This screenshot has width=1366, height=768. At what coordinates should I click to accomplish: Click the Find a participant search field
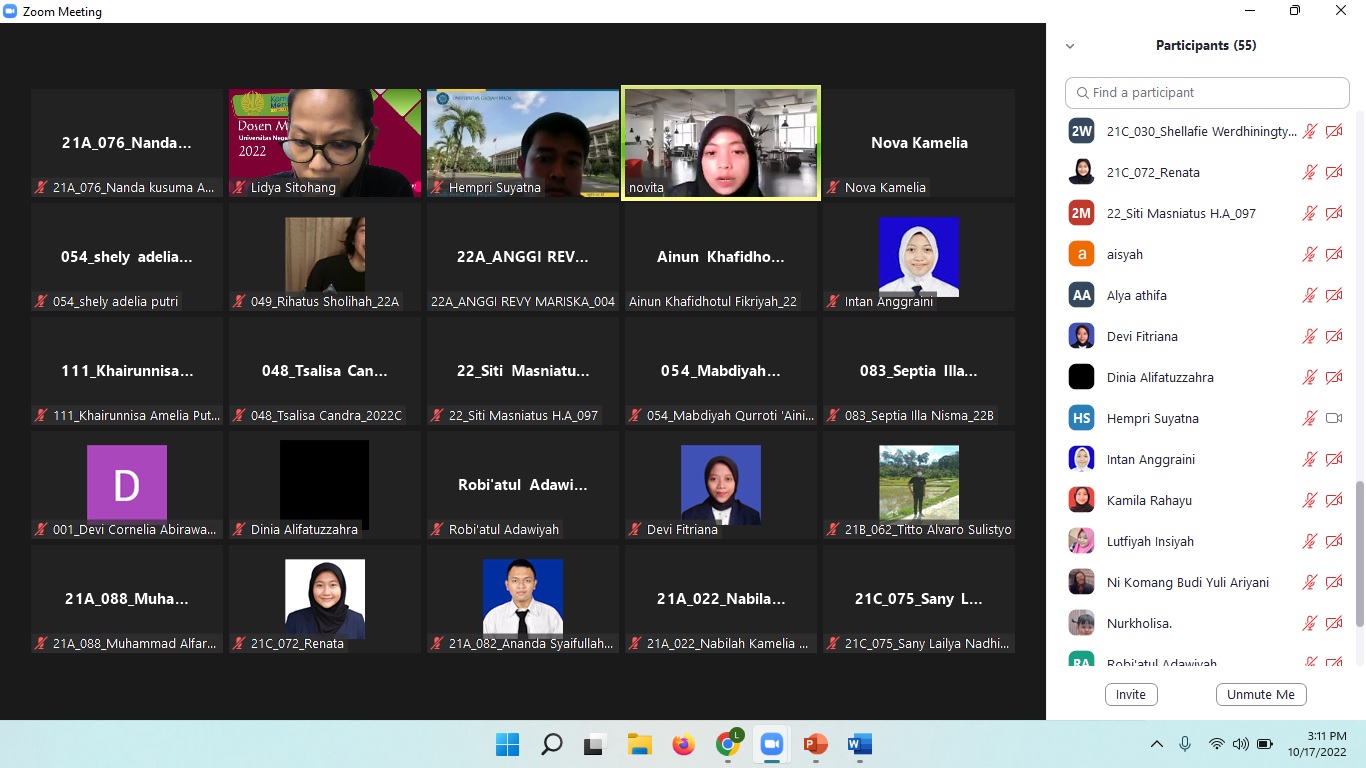(x=1207, y=92)
